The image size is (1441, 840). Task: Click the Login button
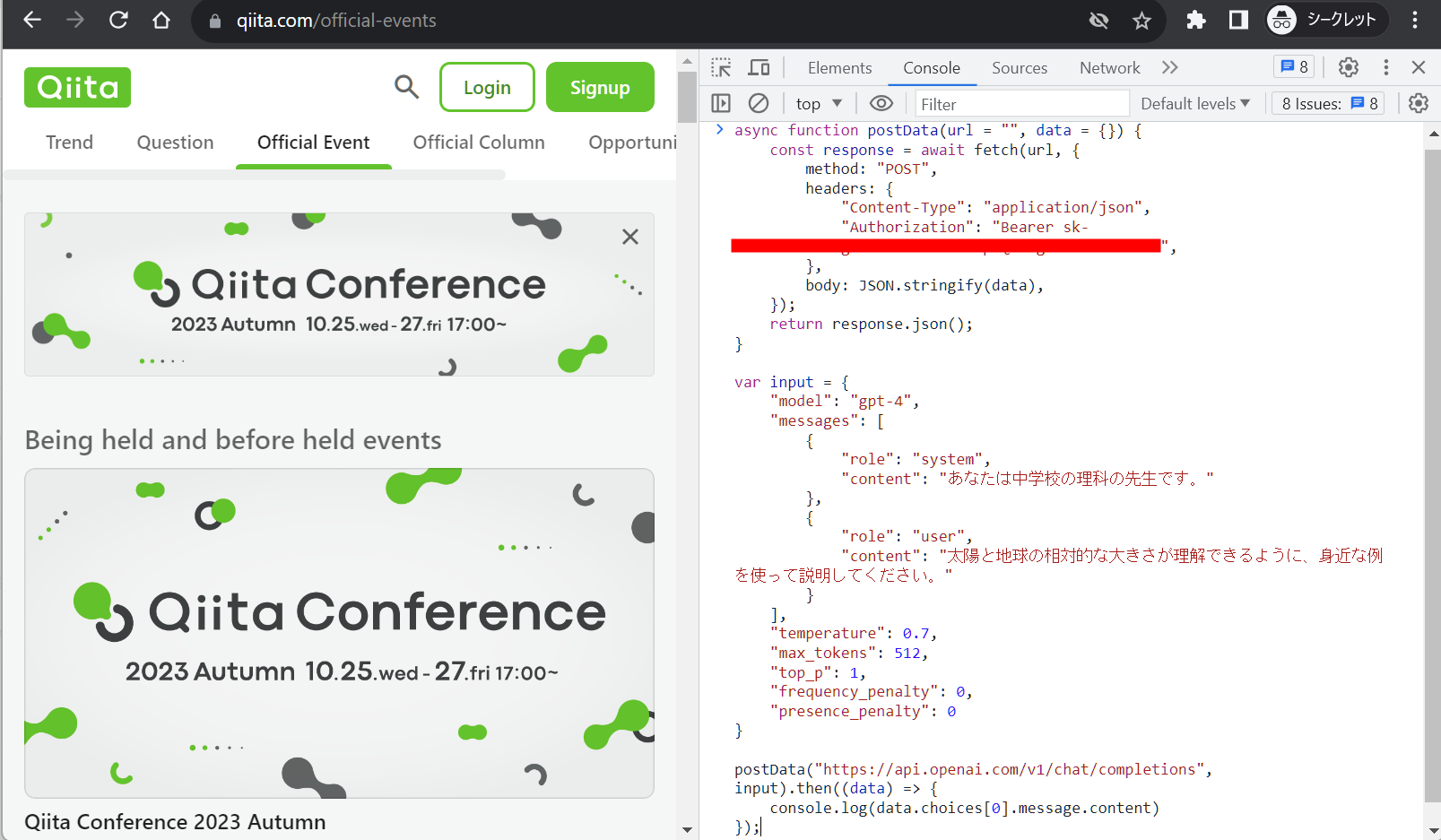[487, 87]
